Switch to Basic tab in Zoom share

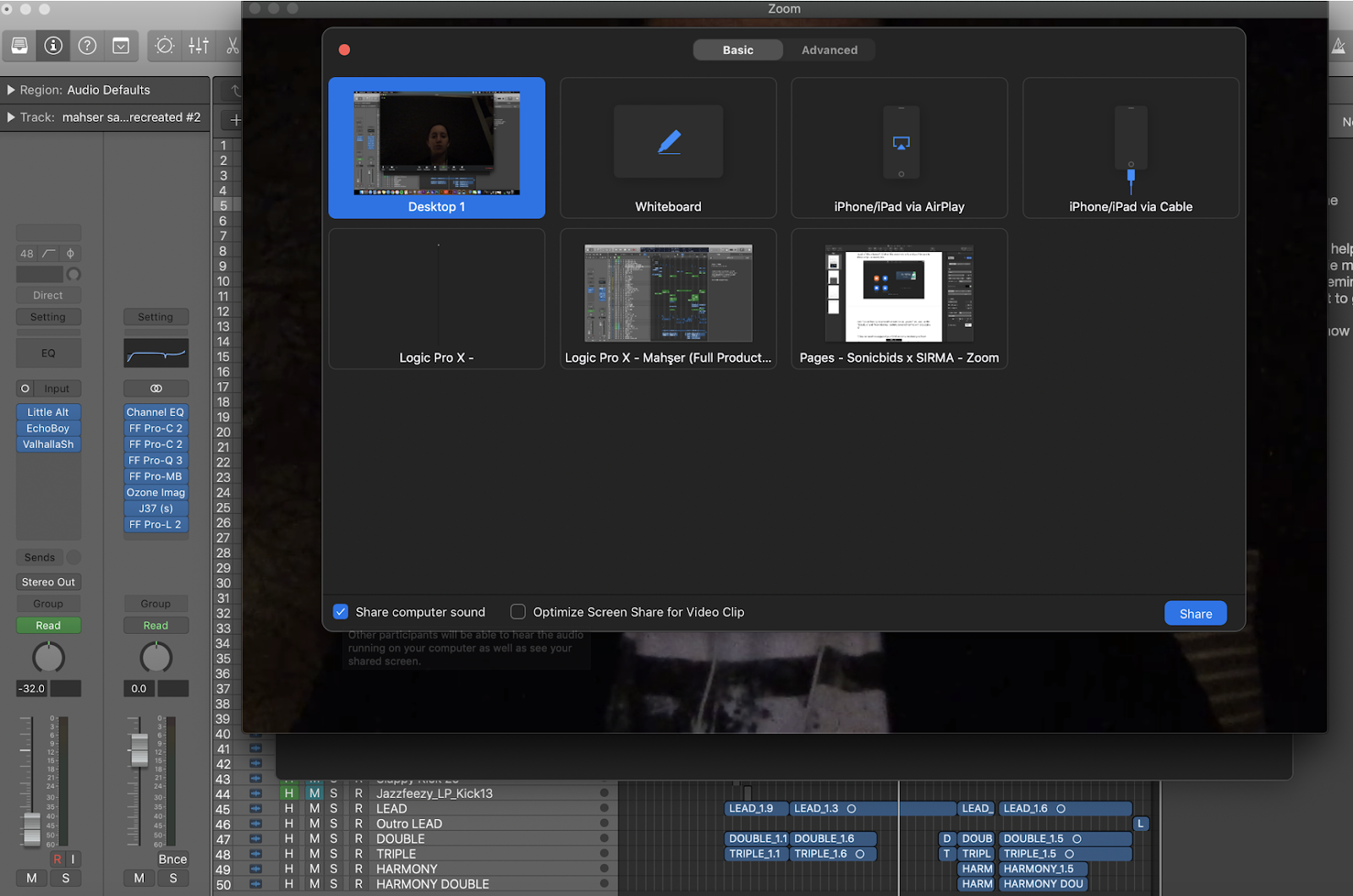pyautogui.click(x=738, y=50)
